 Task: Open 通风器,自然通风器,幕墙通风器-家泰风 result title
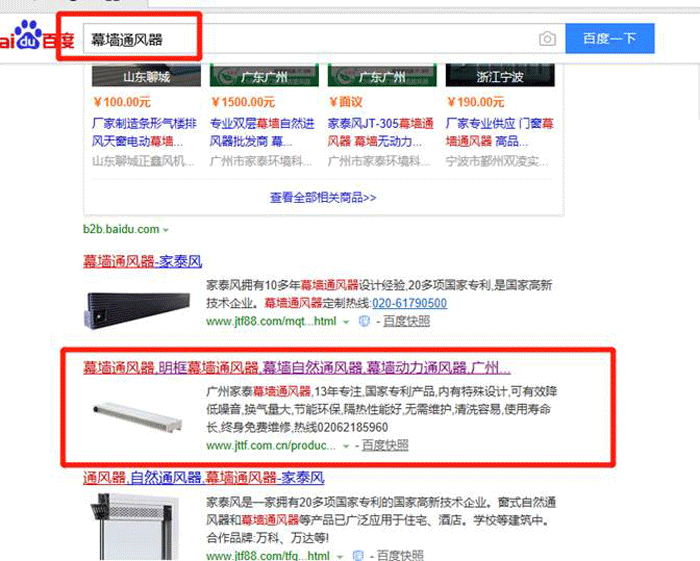click(x=204, y=478)
